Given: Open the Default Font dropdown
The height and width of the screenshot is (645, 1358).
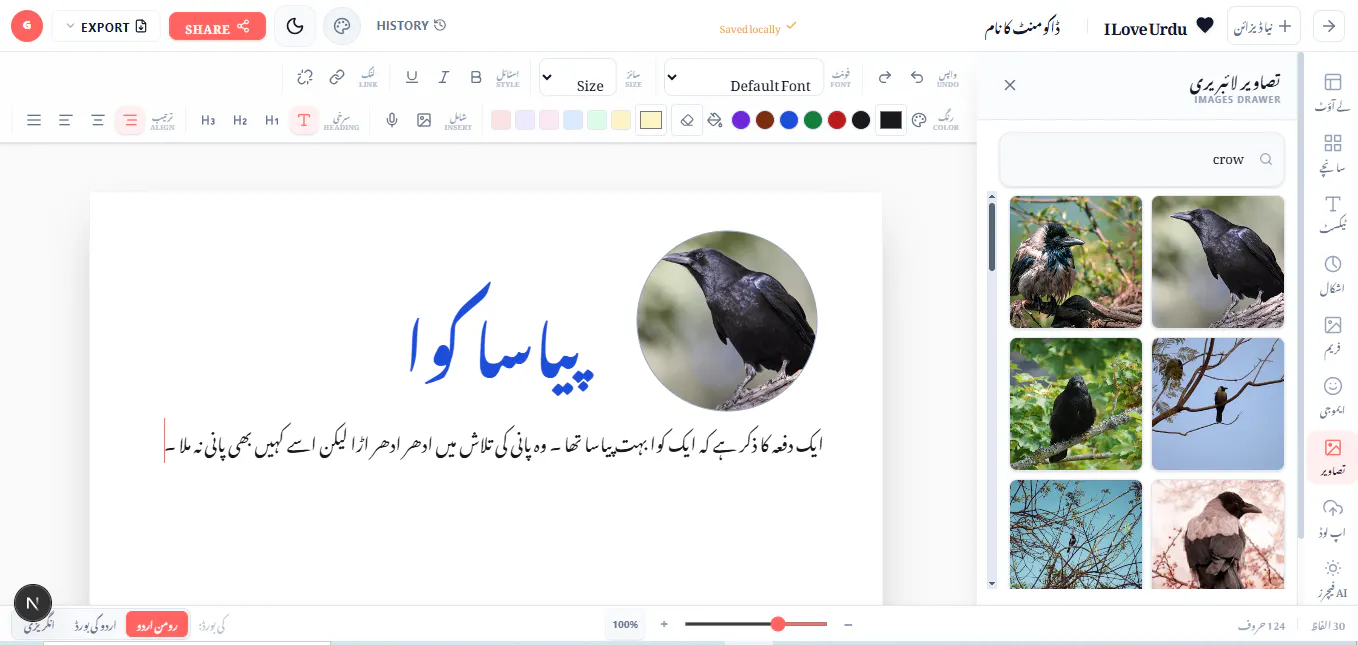Looking at the screenshot, I should (743, 77).
